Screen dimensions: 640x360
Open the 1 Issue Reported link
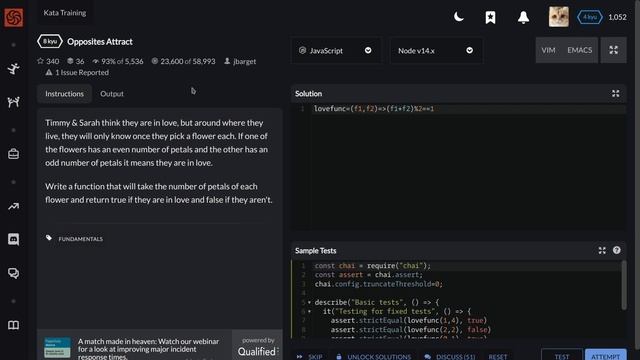point(77,72)
